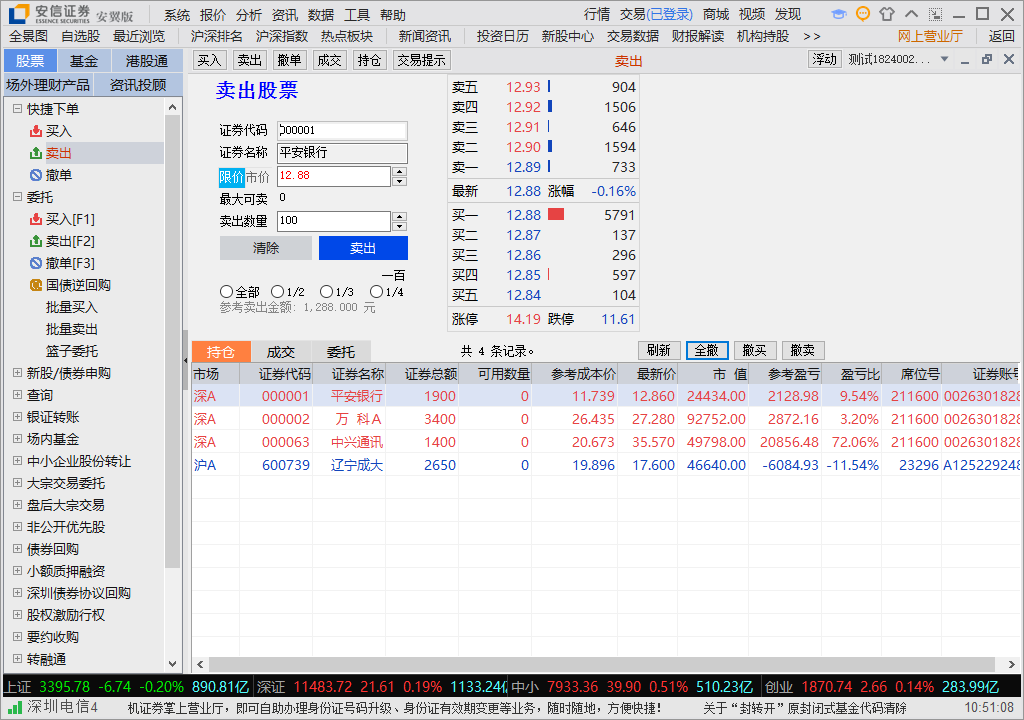Click the 浮动 button
The image size is (1024, 720).
[x=824, y=59]
